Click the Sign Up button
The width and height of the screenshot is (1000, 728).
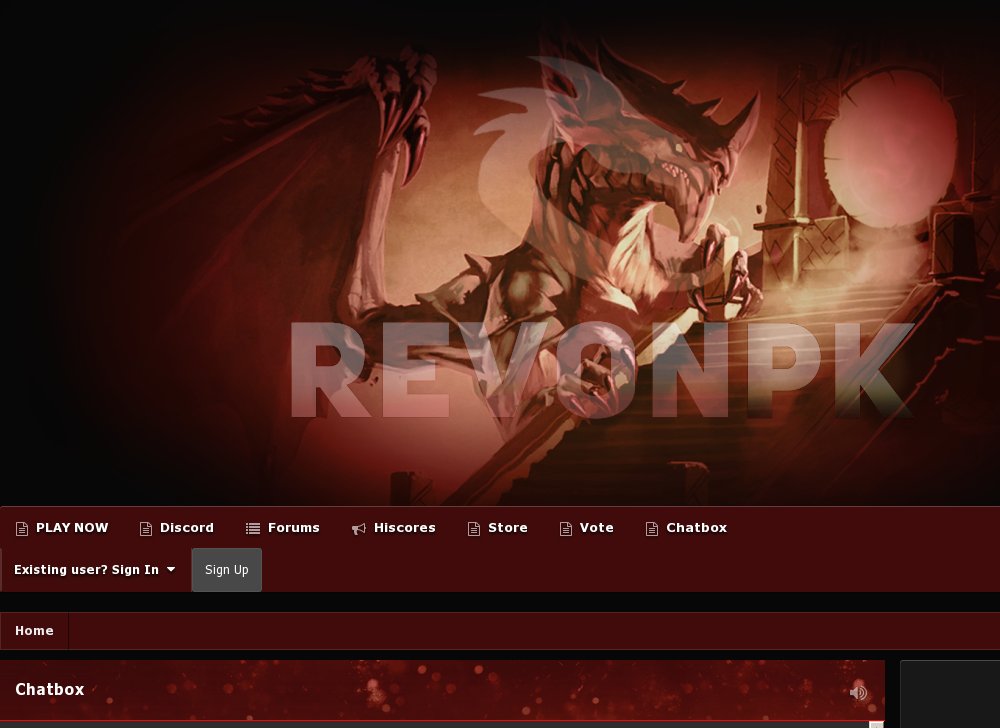coord(226,570)
